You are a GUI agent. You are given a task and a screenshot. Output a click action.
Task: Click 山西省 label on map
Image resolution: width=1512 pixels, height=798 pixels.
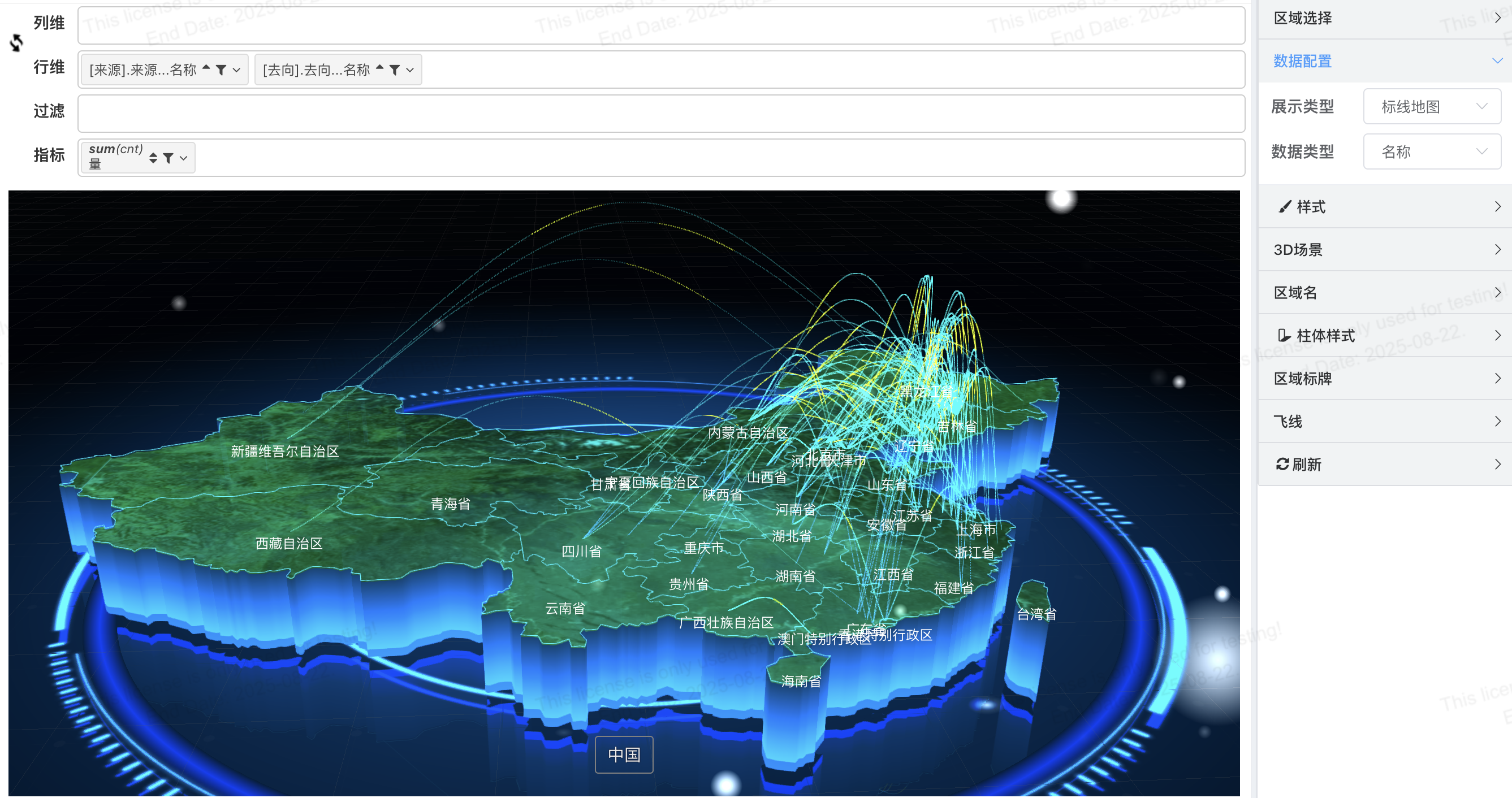click(767, 478)
